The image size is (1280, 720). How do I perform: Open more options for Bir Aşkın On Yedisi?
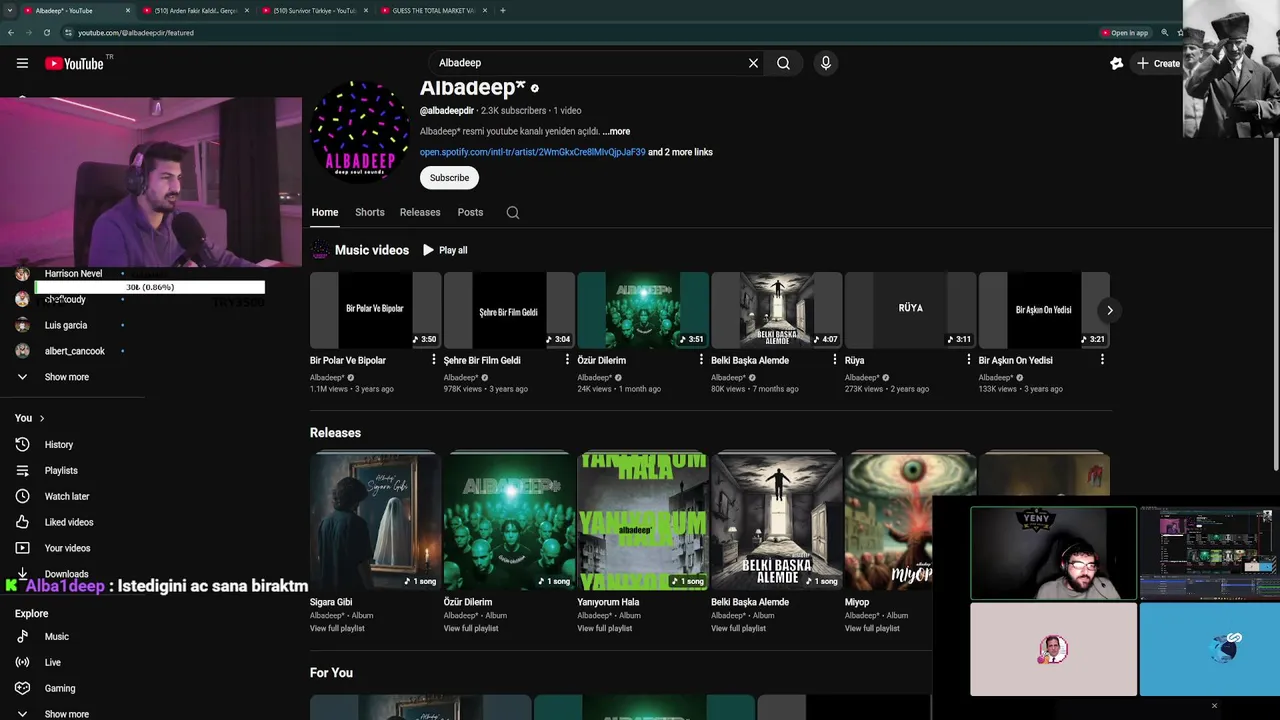point(1102,360)
